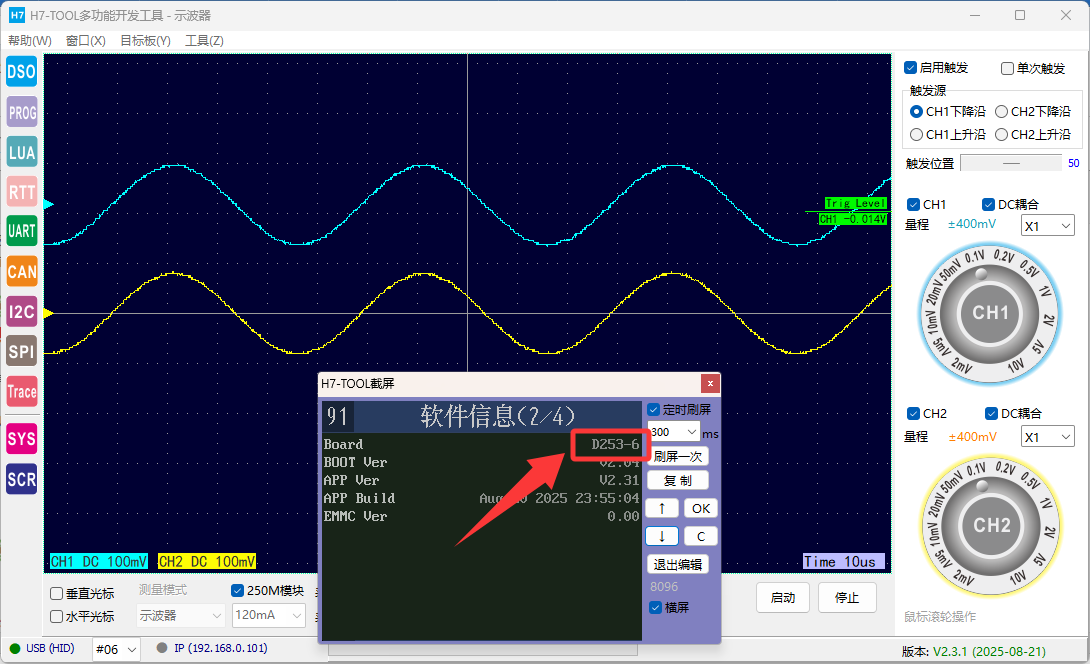Open CH1 probe X1 dropdown
This screenshot has width=1090, height=664.
[1048, 226]
